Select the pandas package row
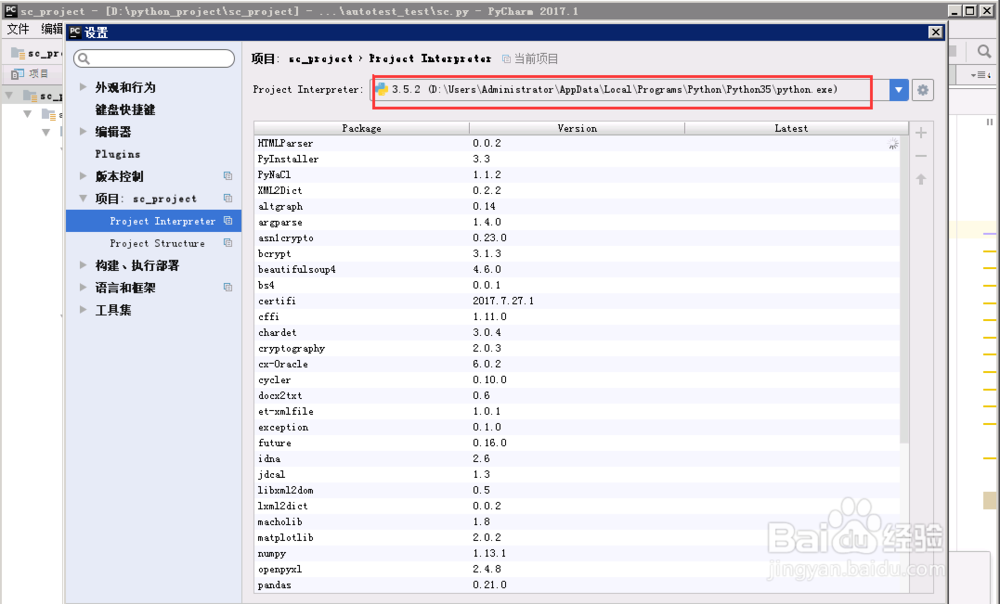The image size is (1000, 604). pyautogui.click(x=577, y=585)
